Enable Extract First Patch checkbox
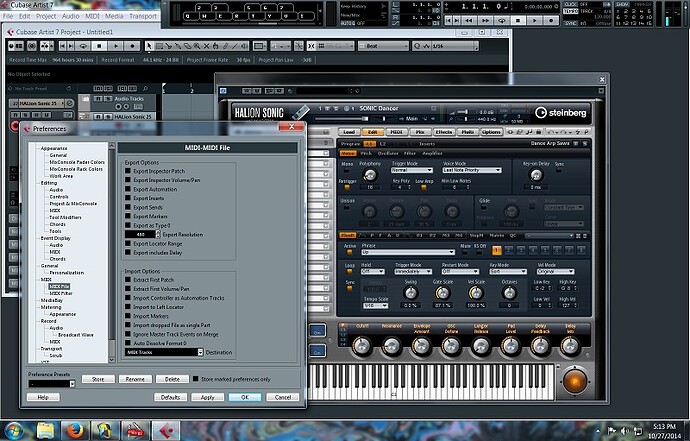Image resolution: width=690 pixels, height=441 pixels. [x=128, y=279]
